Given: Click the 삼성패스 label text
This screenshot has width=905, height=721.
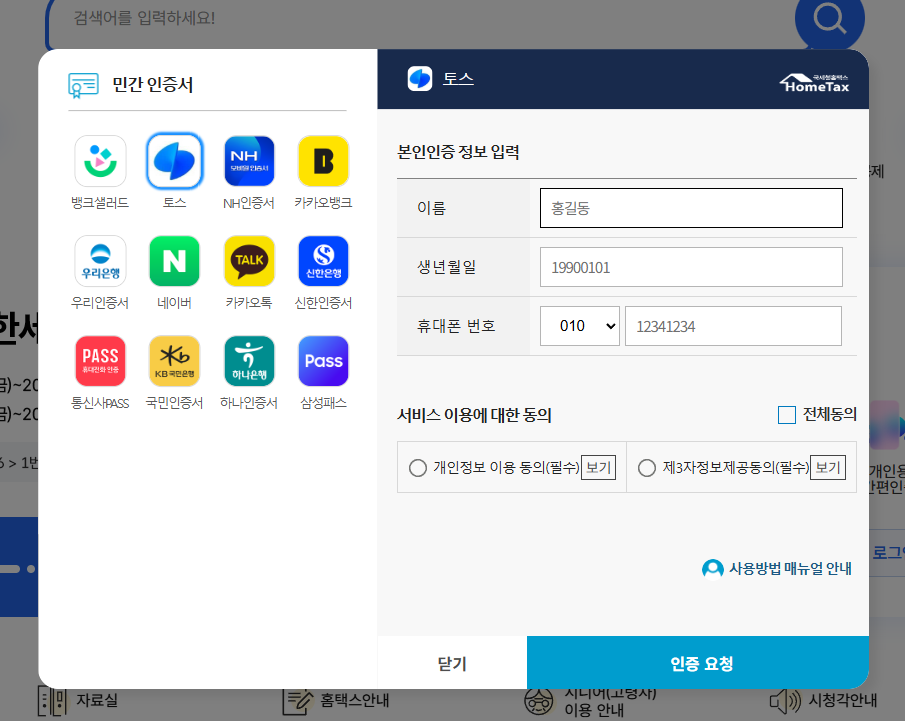Looking at the screenshot, I should coord(323,403).
